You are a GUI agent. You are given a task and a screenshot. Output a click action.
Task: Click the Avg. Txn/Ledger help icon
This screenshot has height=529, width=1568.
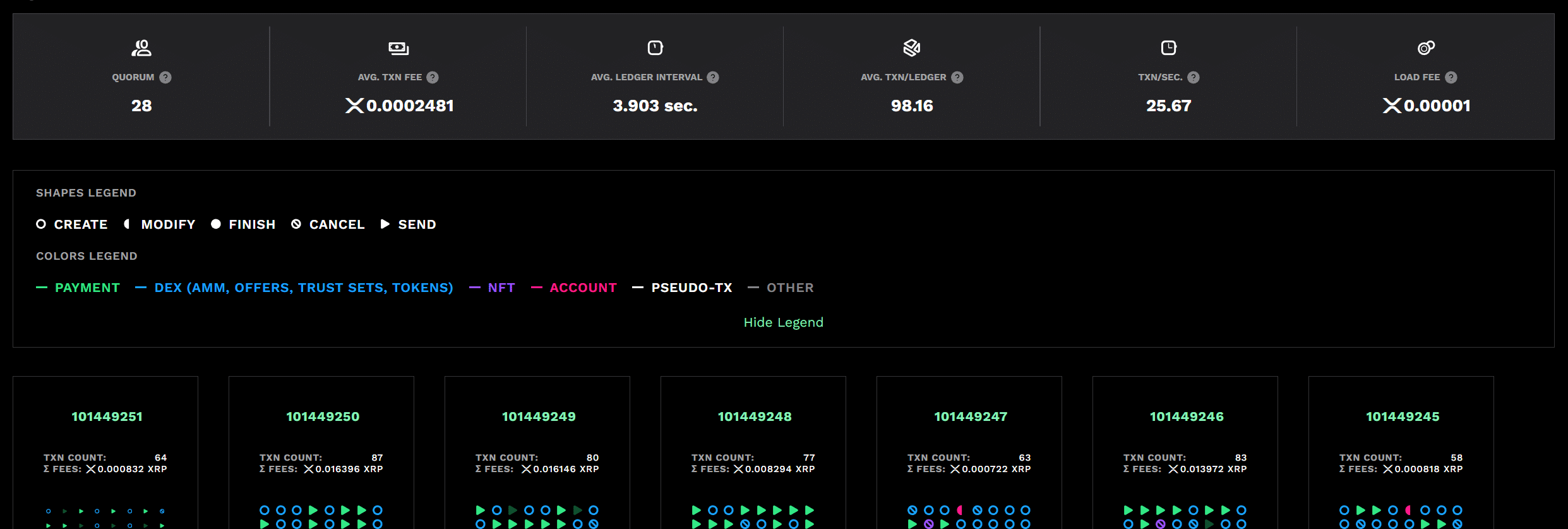click(957, 77)
